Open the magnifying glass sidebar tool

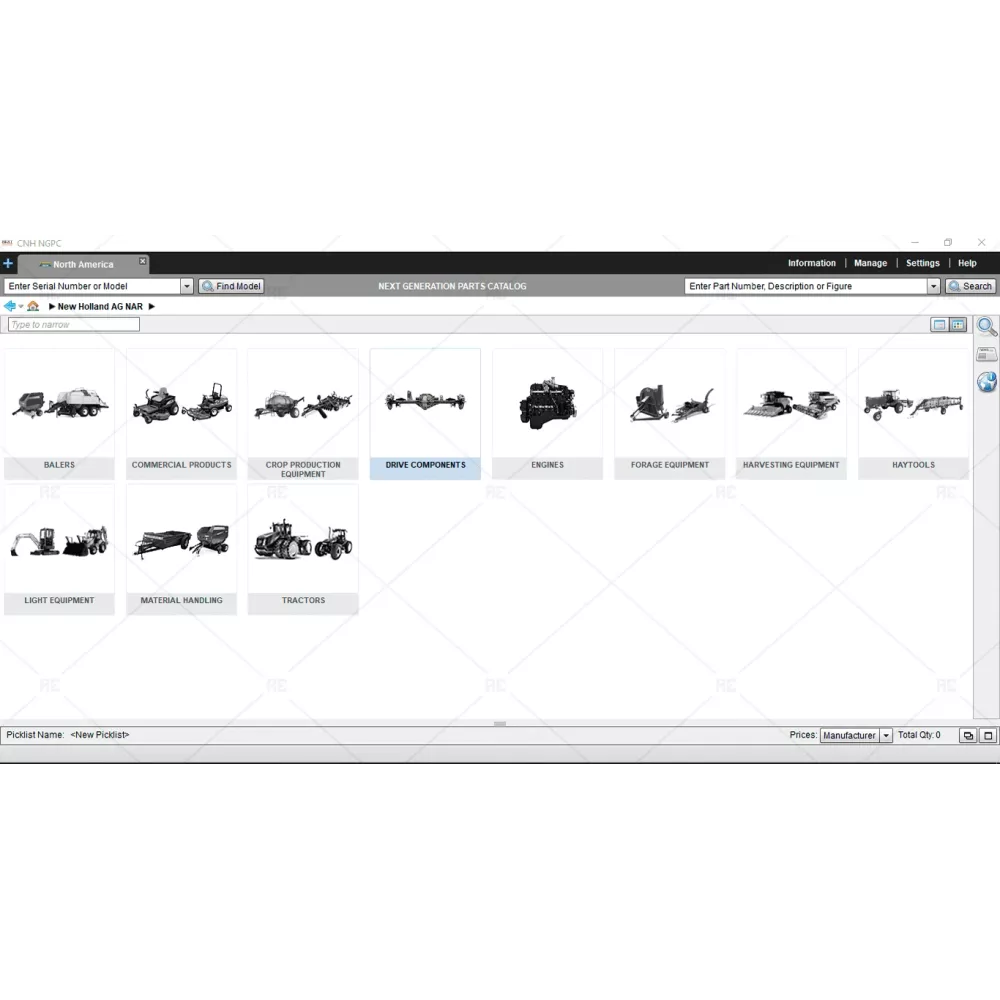(986, 327)
